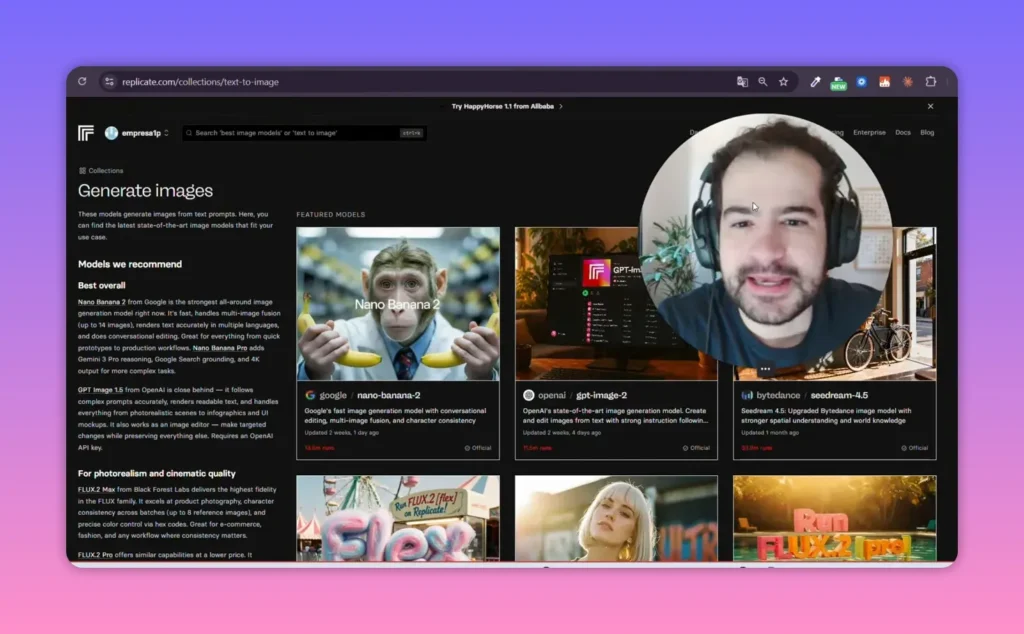The image size is (1024, 634).
Task: Open the three-dot menu under webcam bubble
Action: pos(765,369)
